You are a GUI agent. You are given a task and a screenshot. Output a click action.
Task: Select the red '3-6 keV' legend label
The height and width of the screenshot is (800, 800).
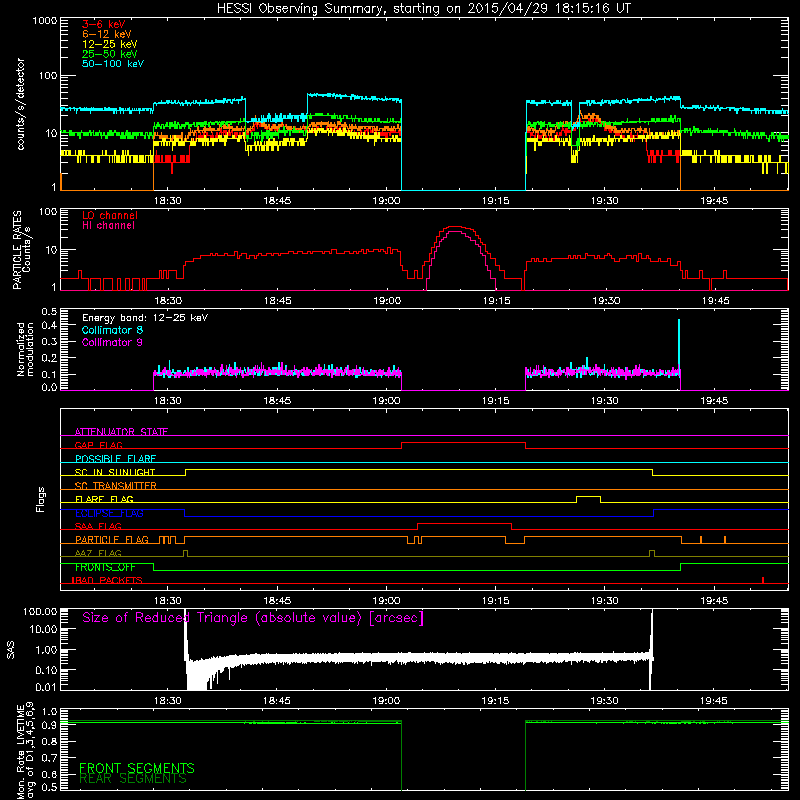click(104, 24)
